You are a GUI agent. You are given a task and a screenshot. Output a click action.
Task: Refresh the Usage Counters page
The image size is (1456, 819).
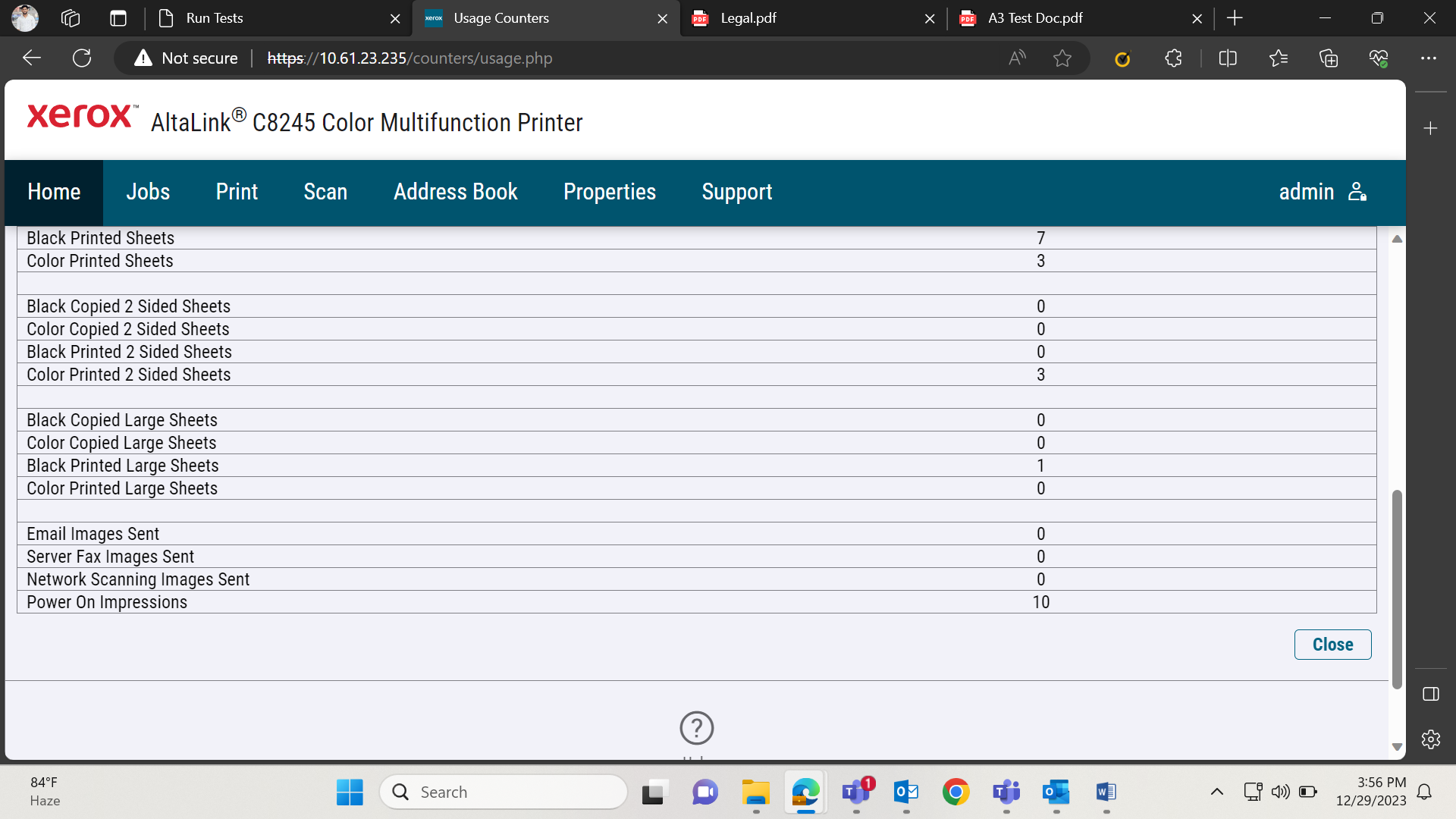coord(82,58)
